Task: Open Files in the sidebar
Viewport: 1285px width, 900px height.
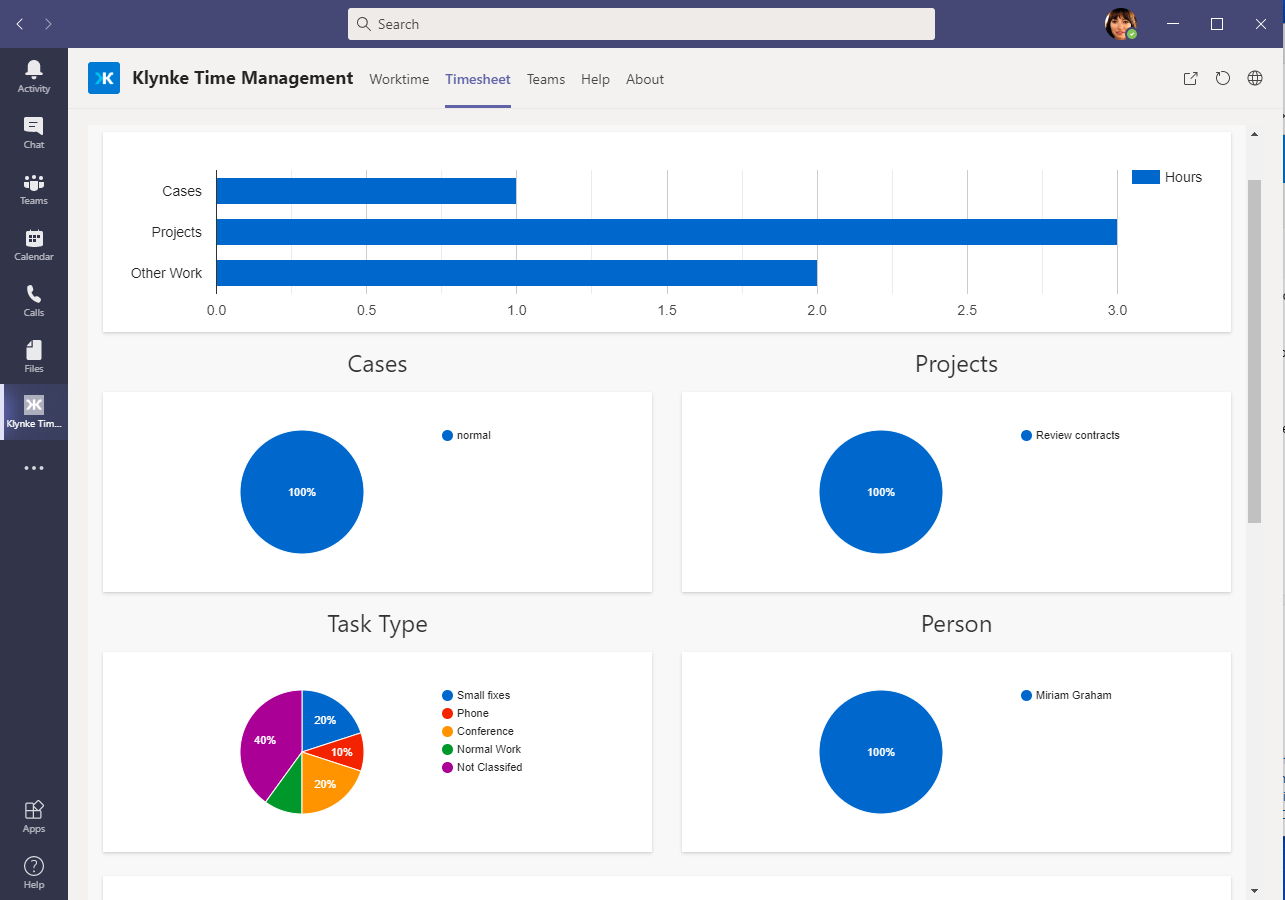Action: (34, 356)
